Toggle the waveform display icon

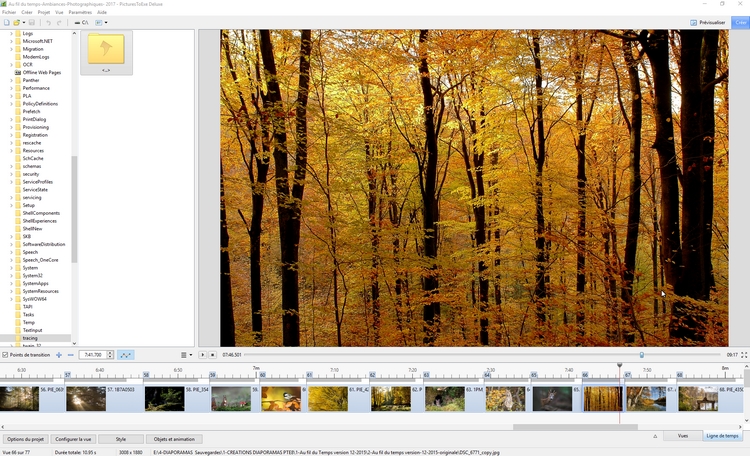[126, 355]
